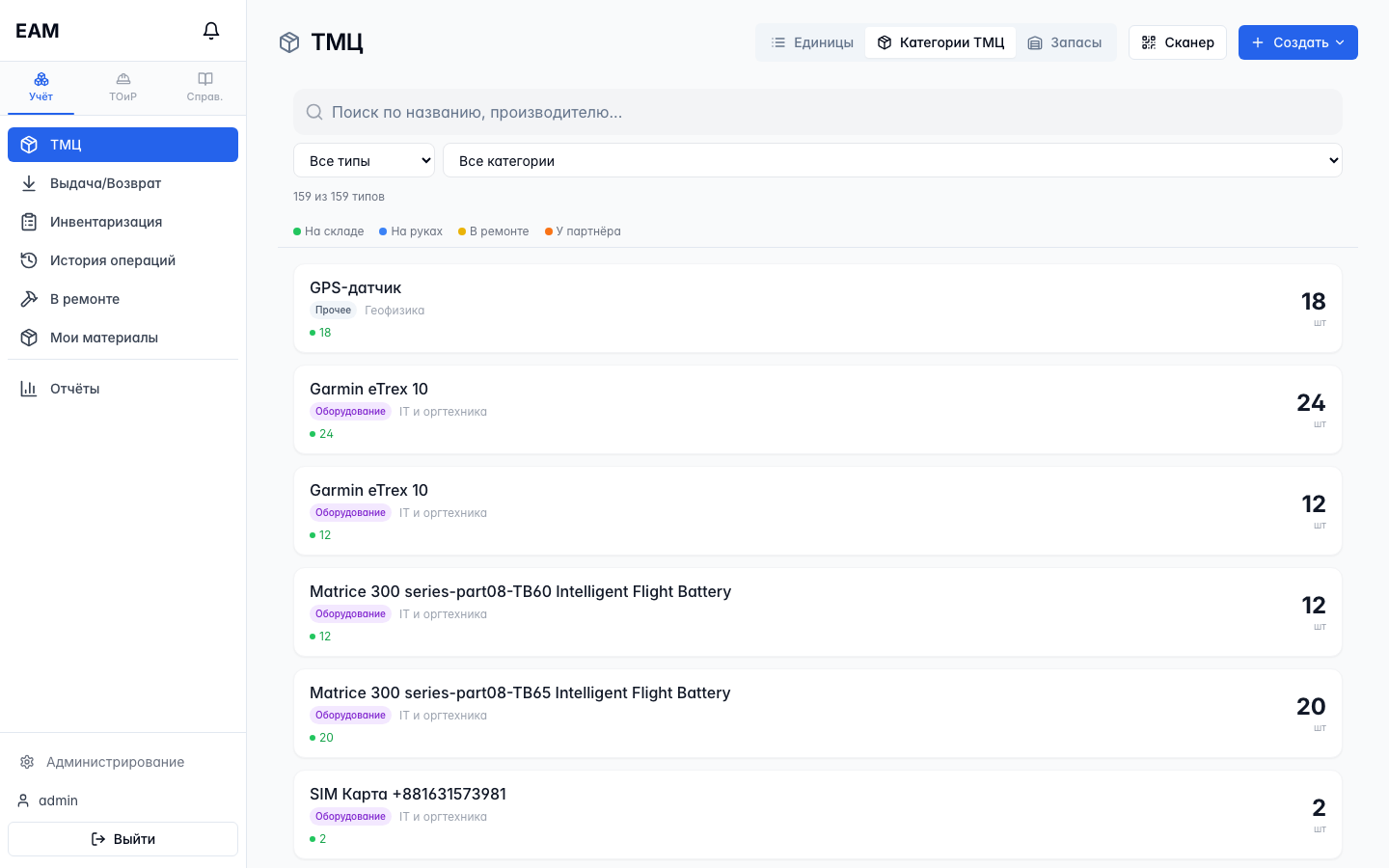1389x868 pixels.
Task: Open the Все категории dropdown
Action: click(892, 160)
